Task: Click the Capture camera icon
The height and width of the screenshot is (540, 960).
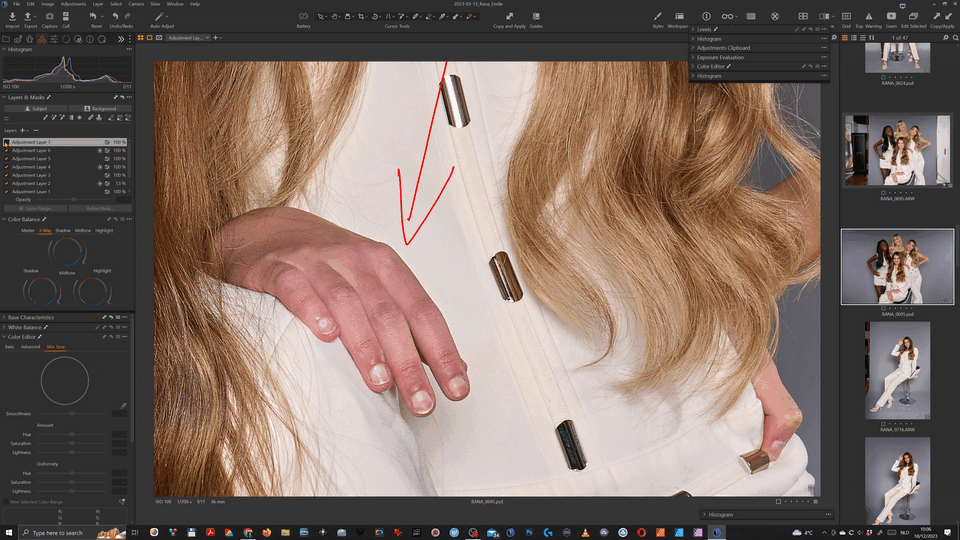Action: tap(50, 17)
